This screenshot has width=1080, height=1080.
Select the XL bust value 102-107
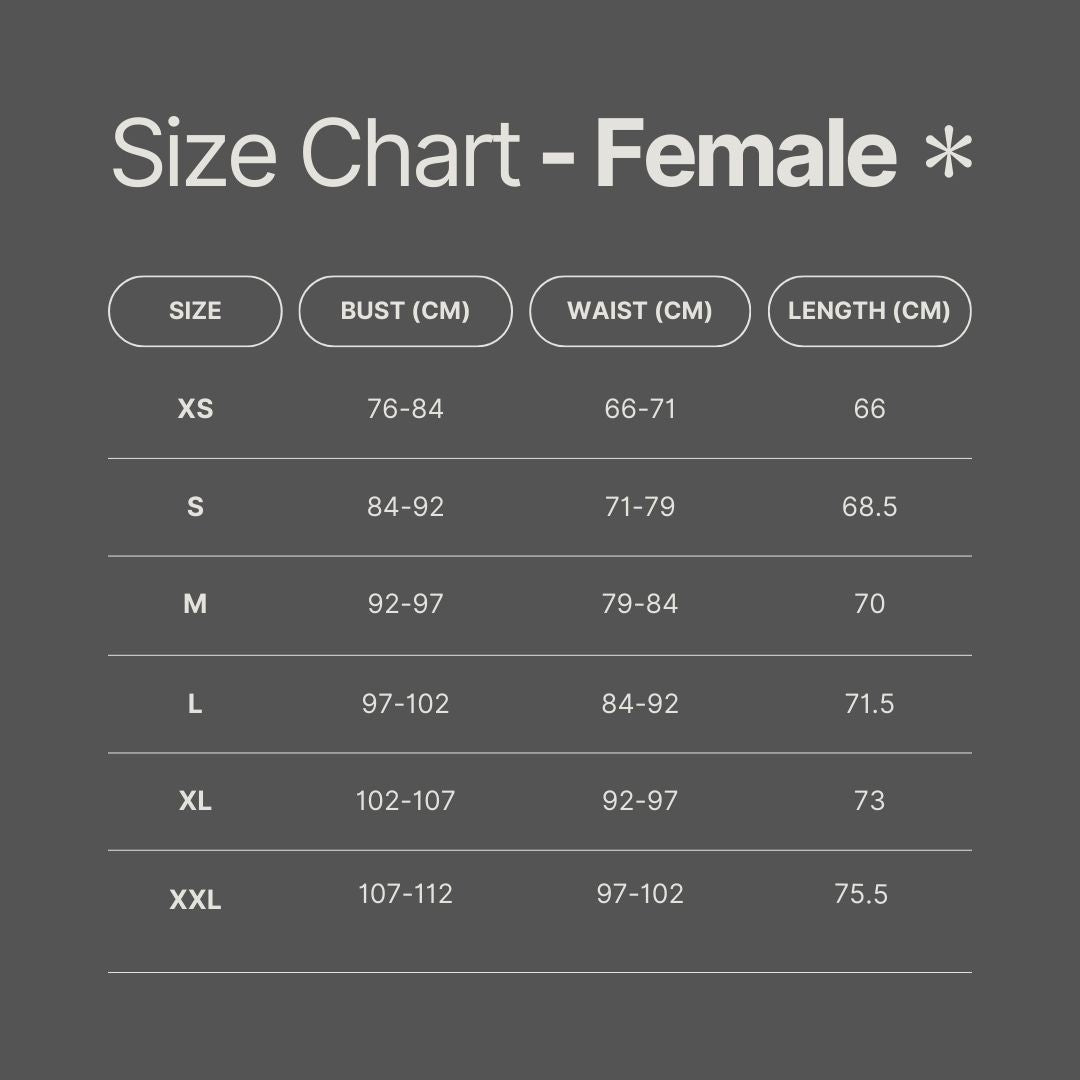405,801
